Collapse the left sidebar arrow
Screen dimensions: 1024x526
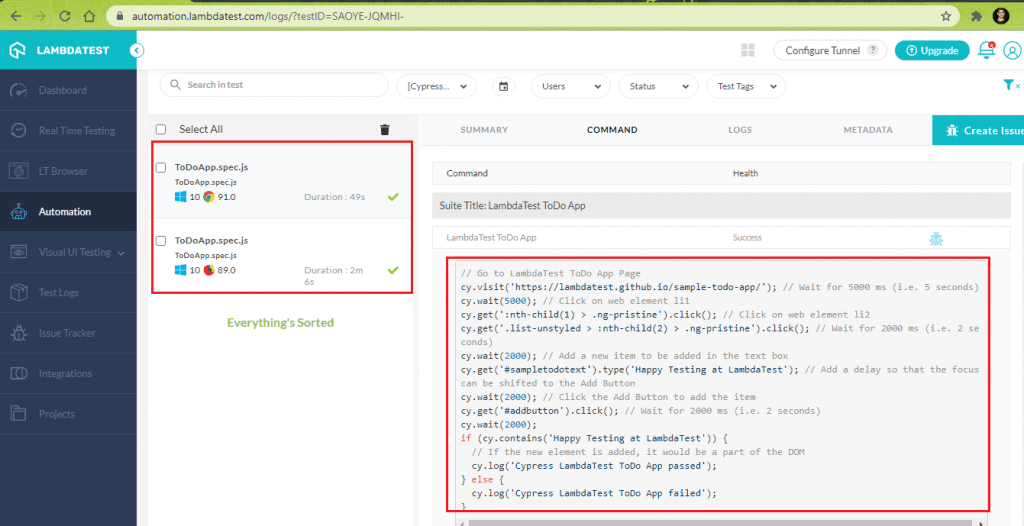click(137, 50)
